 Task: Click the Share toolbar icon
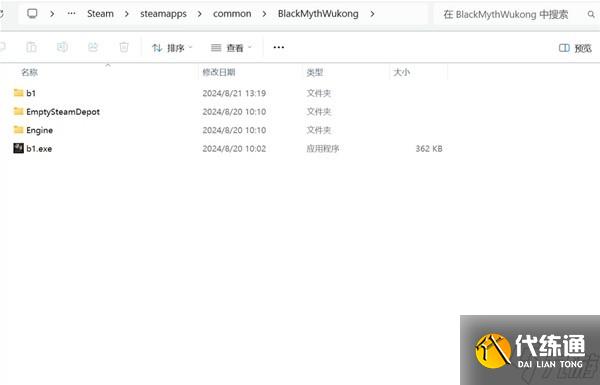click(x=93, y=47)
